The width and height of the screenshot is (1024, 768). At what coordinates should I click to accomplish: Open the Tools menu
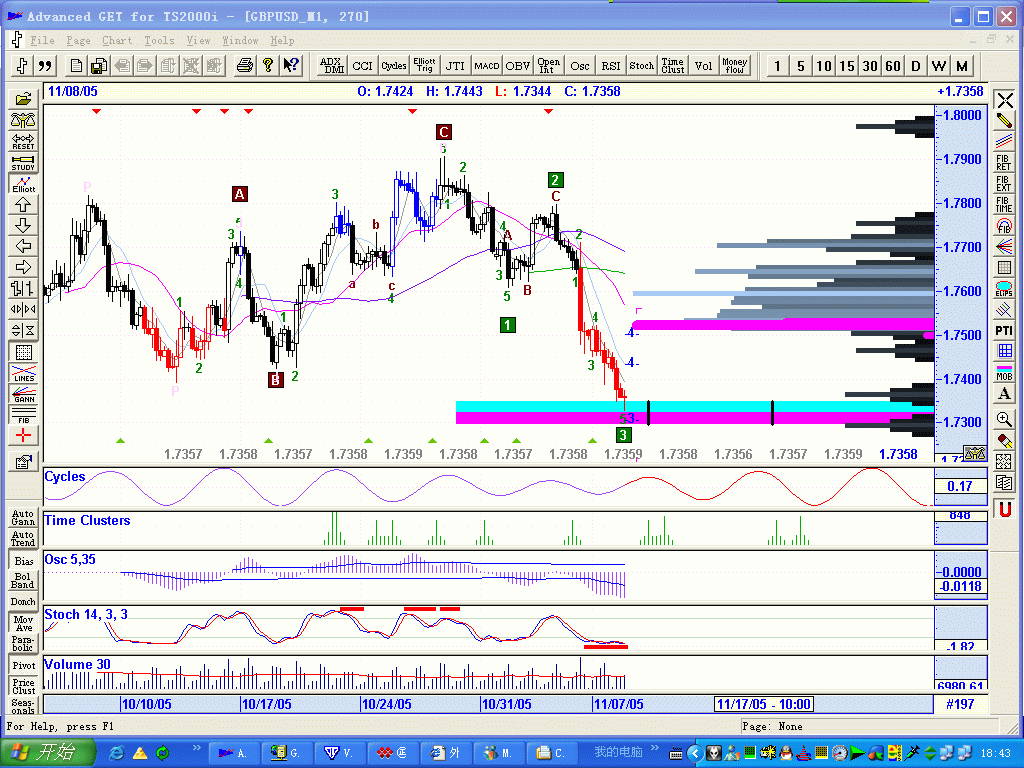159,41
